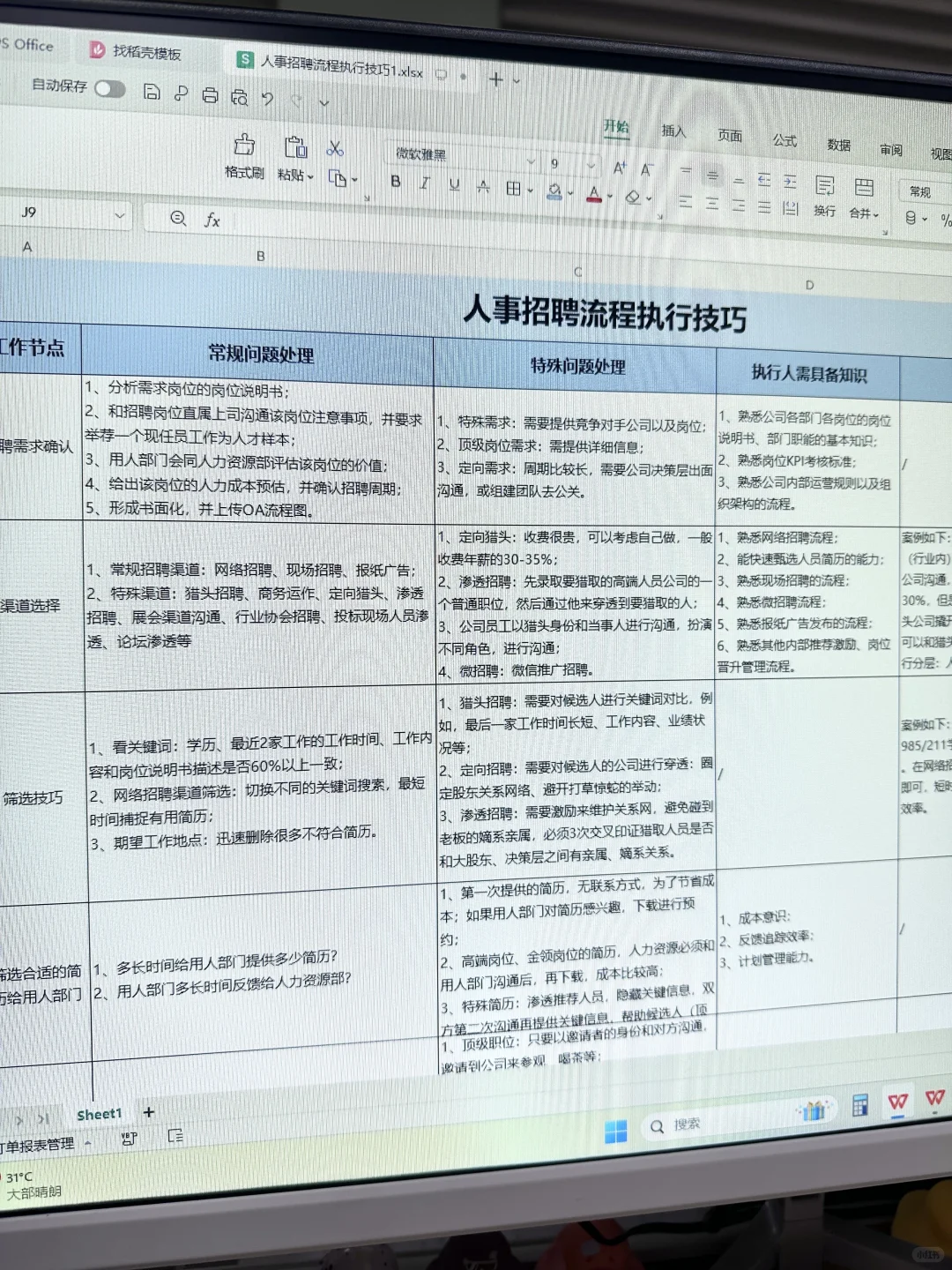Screen dimensions: 952x1270
Task: Add a new sheet with plus button
Action: coord(149,1112)
